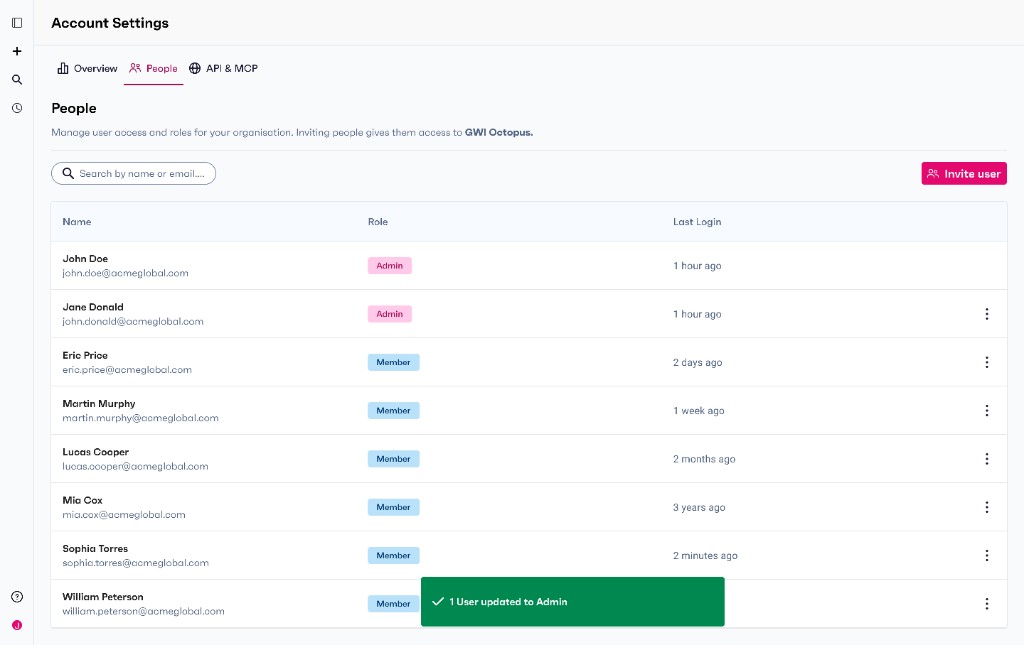The image size is (1024, 645).
Task: Click email lucas.cooper@acmeglobal.com
Action: [135, 467]
